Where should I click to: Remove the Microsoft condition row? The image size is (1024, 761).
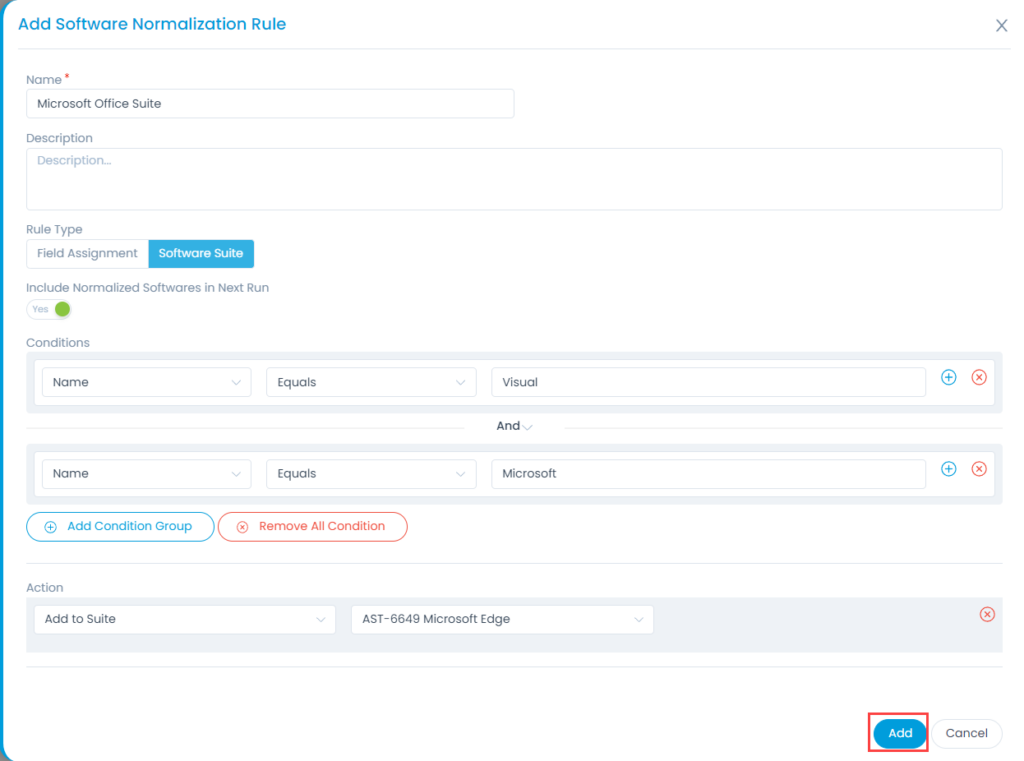978,469
